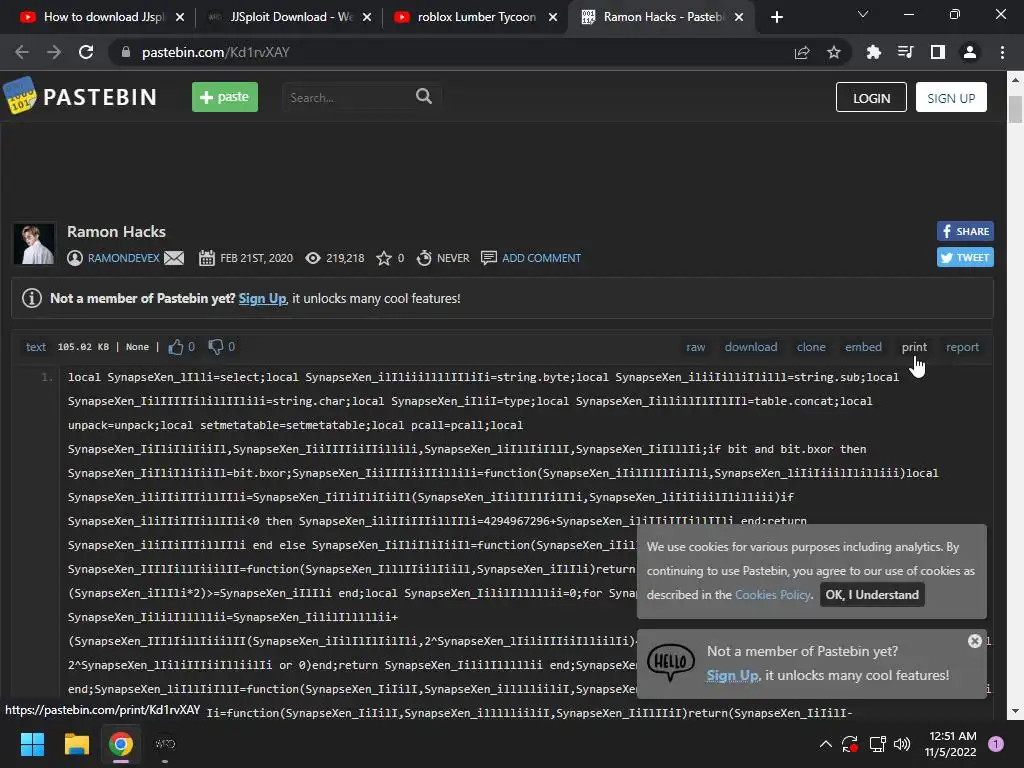The image size is (1024, 768).
Task: Click the paste title Ramon Hacks
Action: point(116,232)
